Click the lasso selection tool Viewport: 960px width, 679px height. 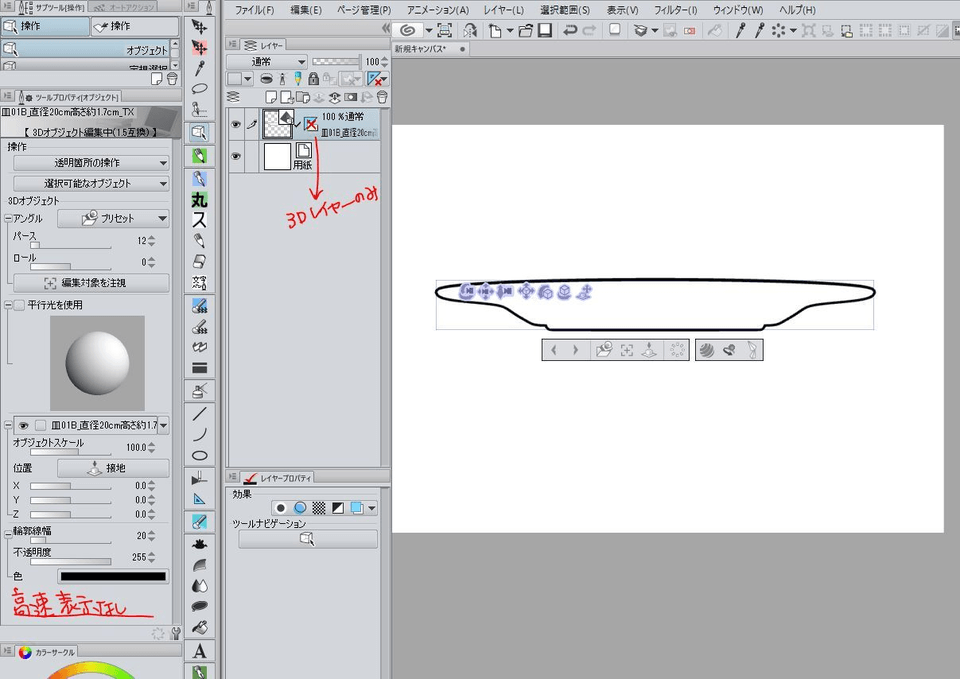click(199, 89)
